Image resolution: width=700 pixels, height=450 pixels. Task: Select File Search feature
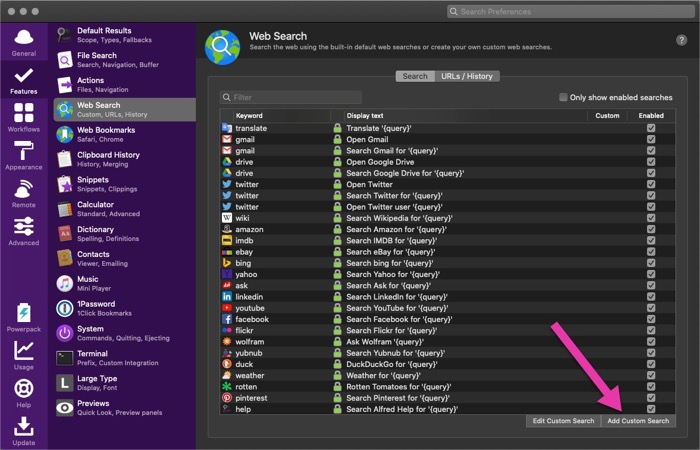125,60
